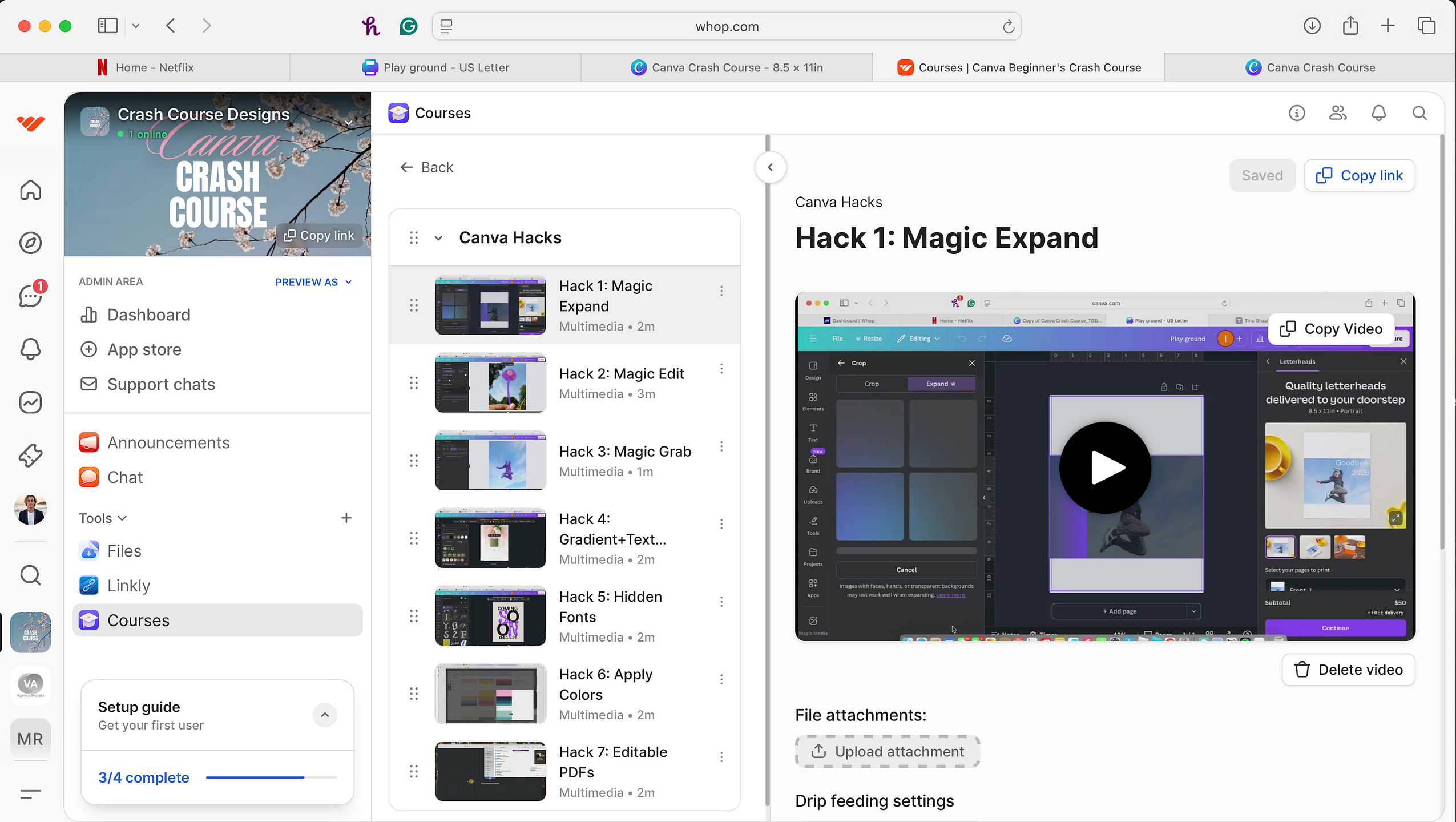Click the Copy link button near Saved
The width and height of the screenshot is (1456, 822).
click(1360, 175)
